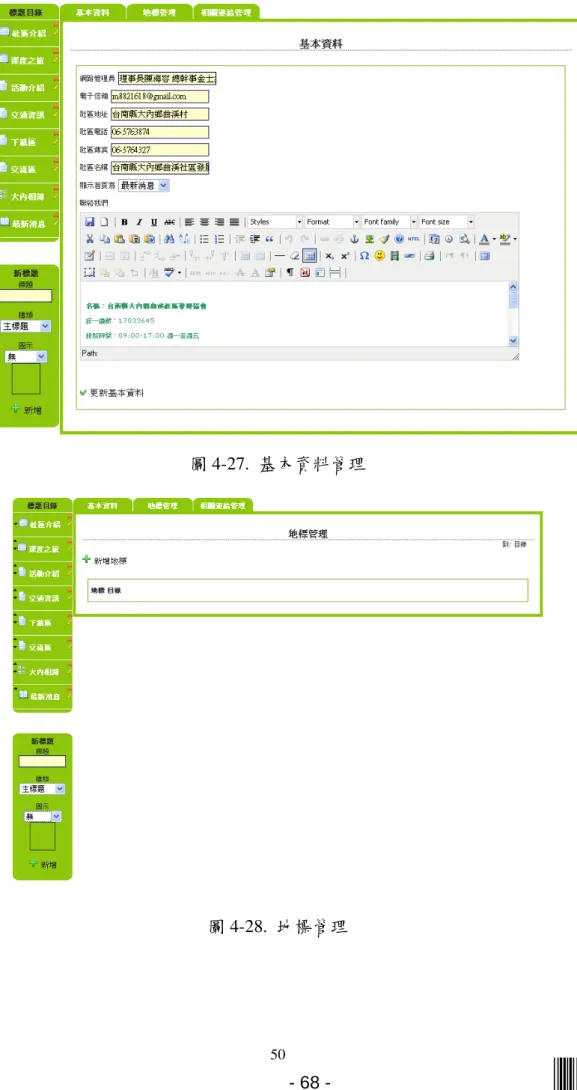Image resolution: width=577 pixels, height=1090 pixels.
Task: Open 社區介紹 in the Figure 4-27 sidebar
Action: click(28, 31)
